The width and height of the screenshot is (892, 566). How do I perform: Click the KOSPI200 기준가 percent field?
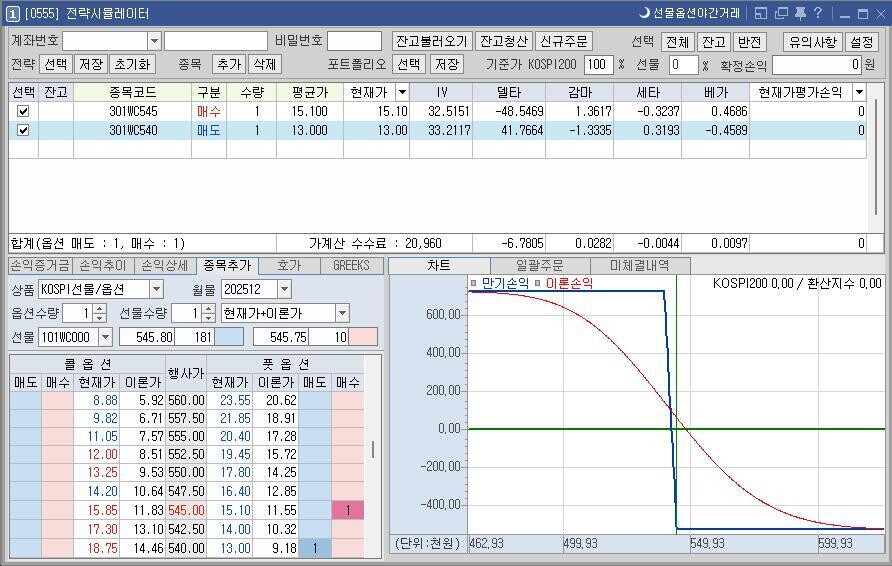598,64
